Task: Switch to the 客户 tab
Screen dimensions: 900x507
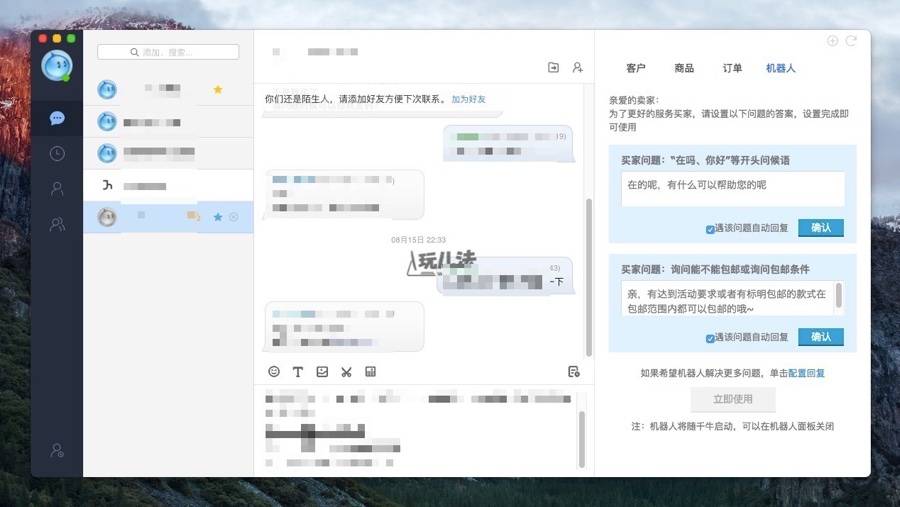Action: pos(635,68)
